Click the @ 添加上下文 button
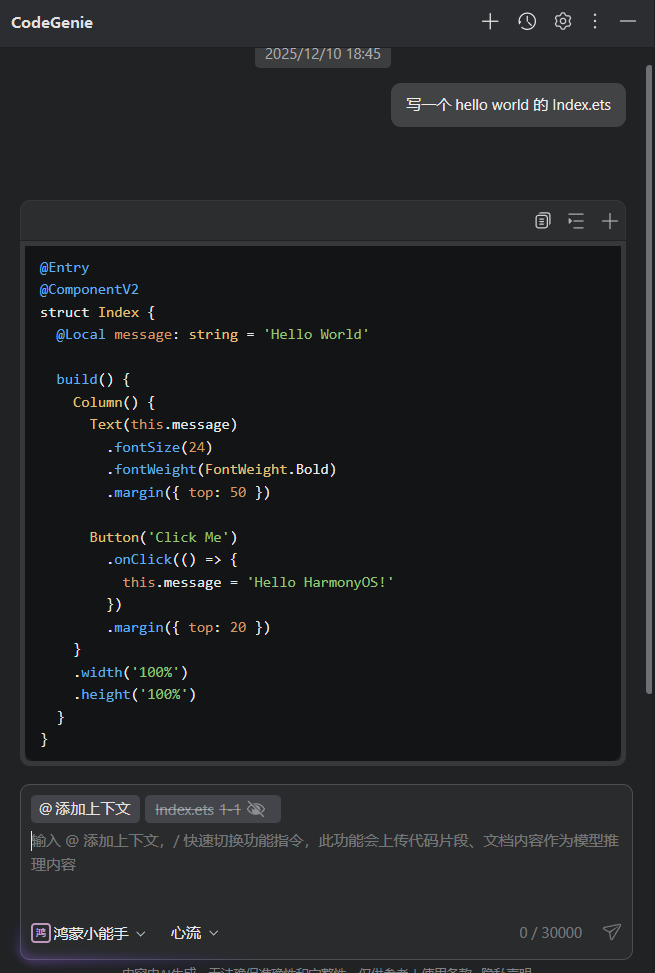The height and width of the screenshot is (973, 655). click(x=85, y=809)
